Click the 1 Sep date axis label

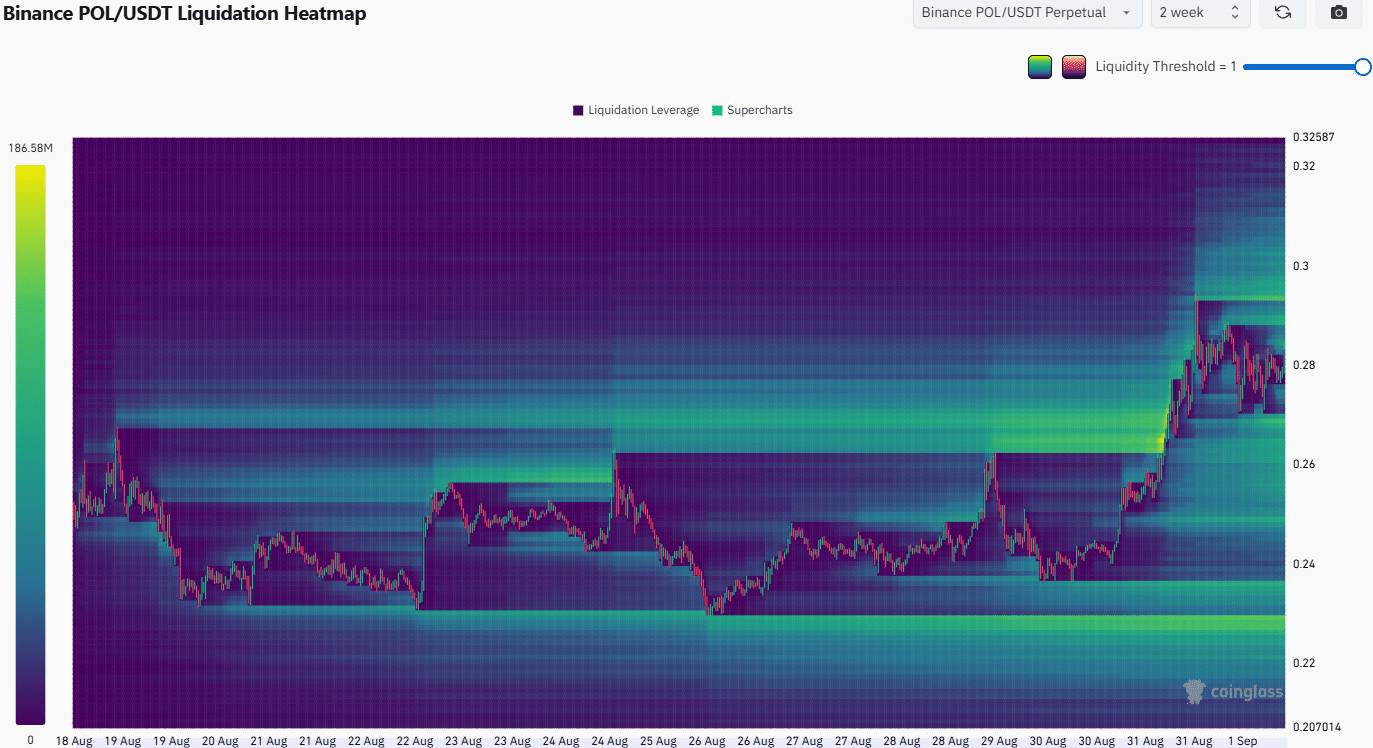pyautogui.click(x=1241, y=741)
